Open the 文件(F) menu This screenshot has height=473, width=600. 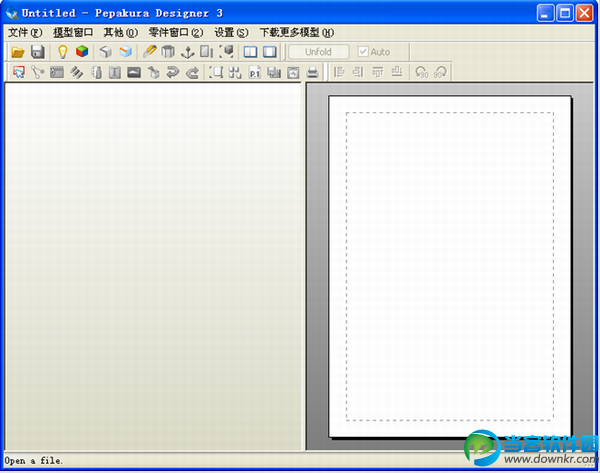[25, 33]
